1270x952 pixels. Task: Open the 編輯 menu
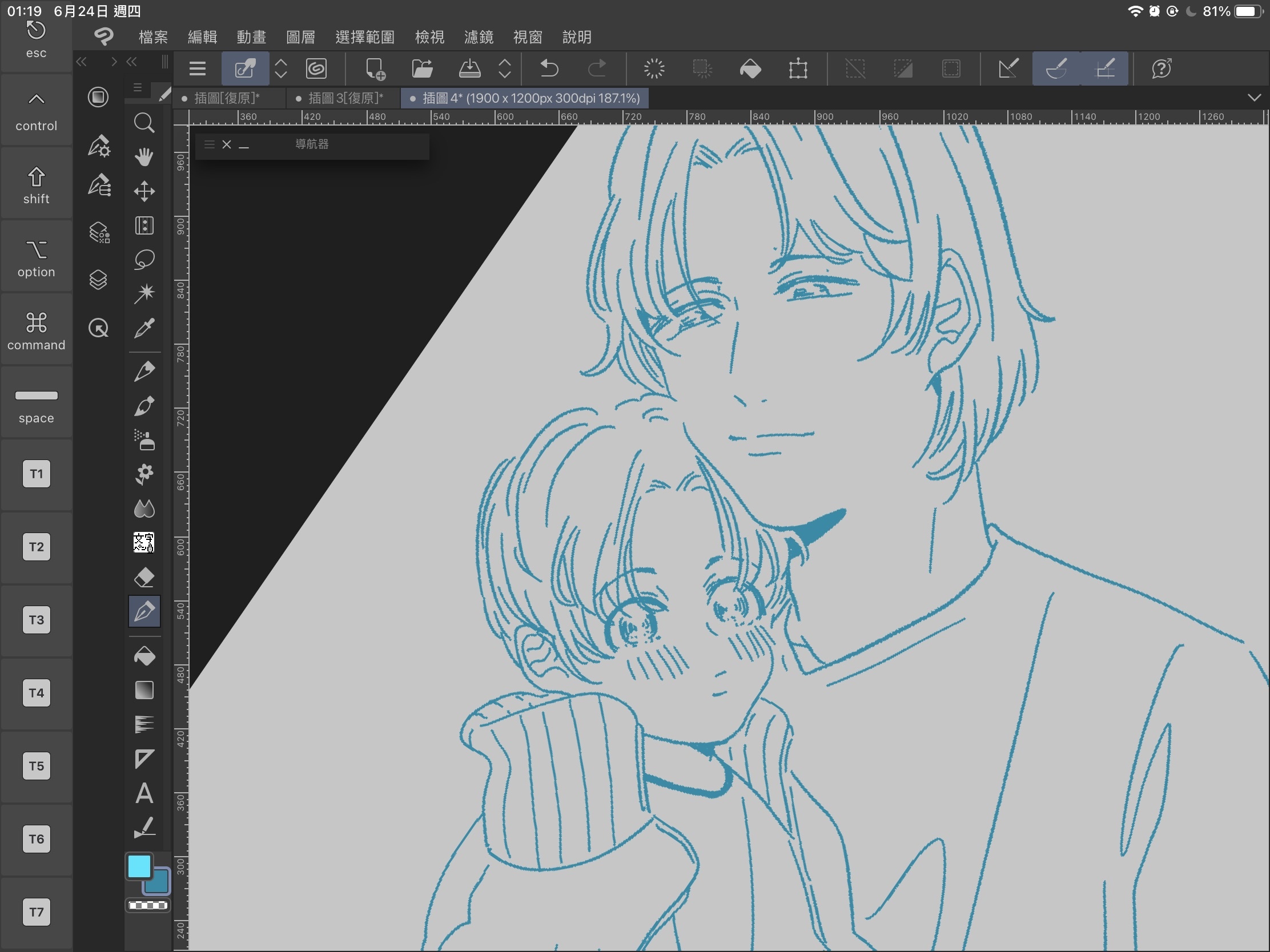click(202, 37)
